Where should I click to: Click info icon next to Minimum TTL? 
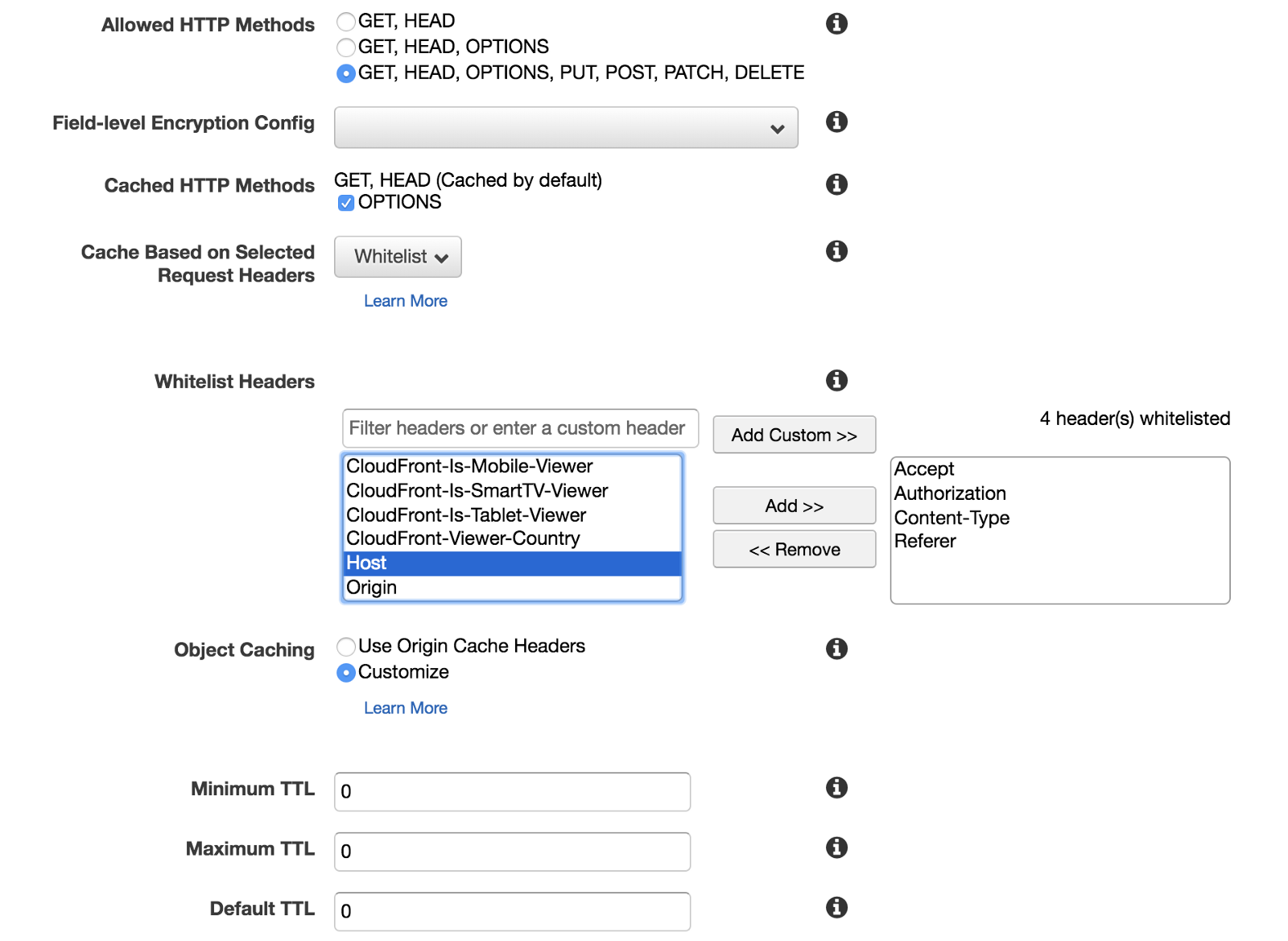pyautogui.click(x=836, y=787)
